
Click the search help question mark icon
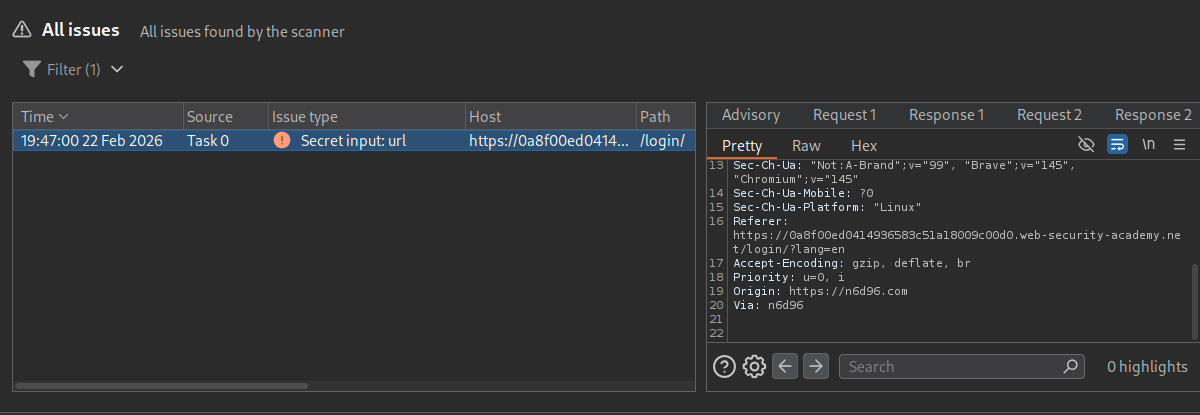(x=724, y=366)
